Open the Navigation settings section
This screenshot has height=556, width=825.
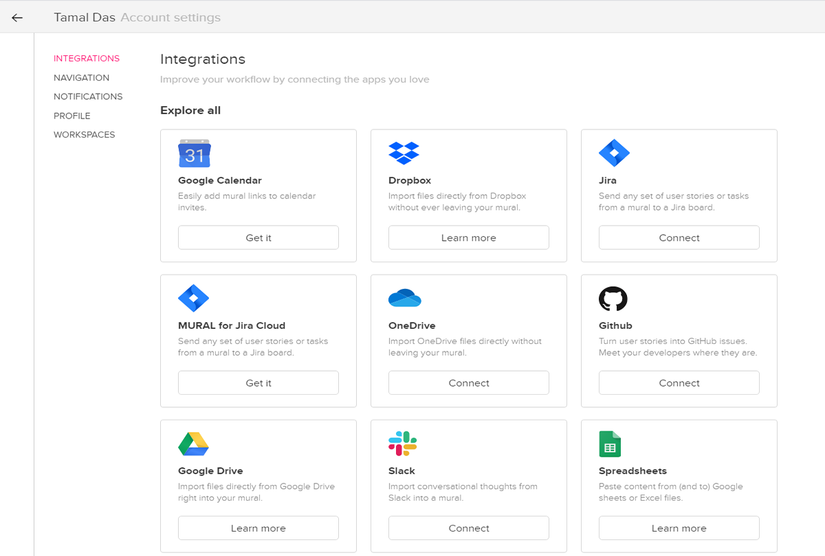tap(82, 78)
